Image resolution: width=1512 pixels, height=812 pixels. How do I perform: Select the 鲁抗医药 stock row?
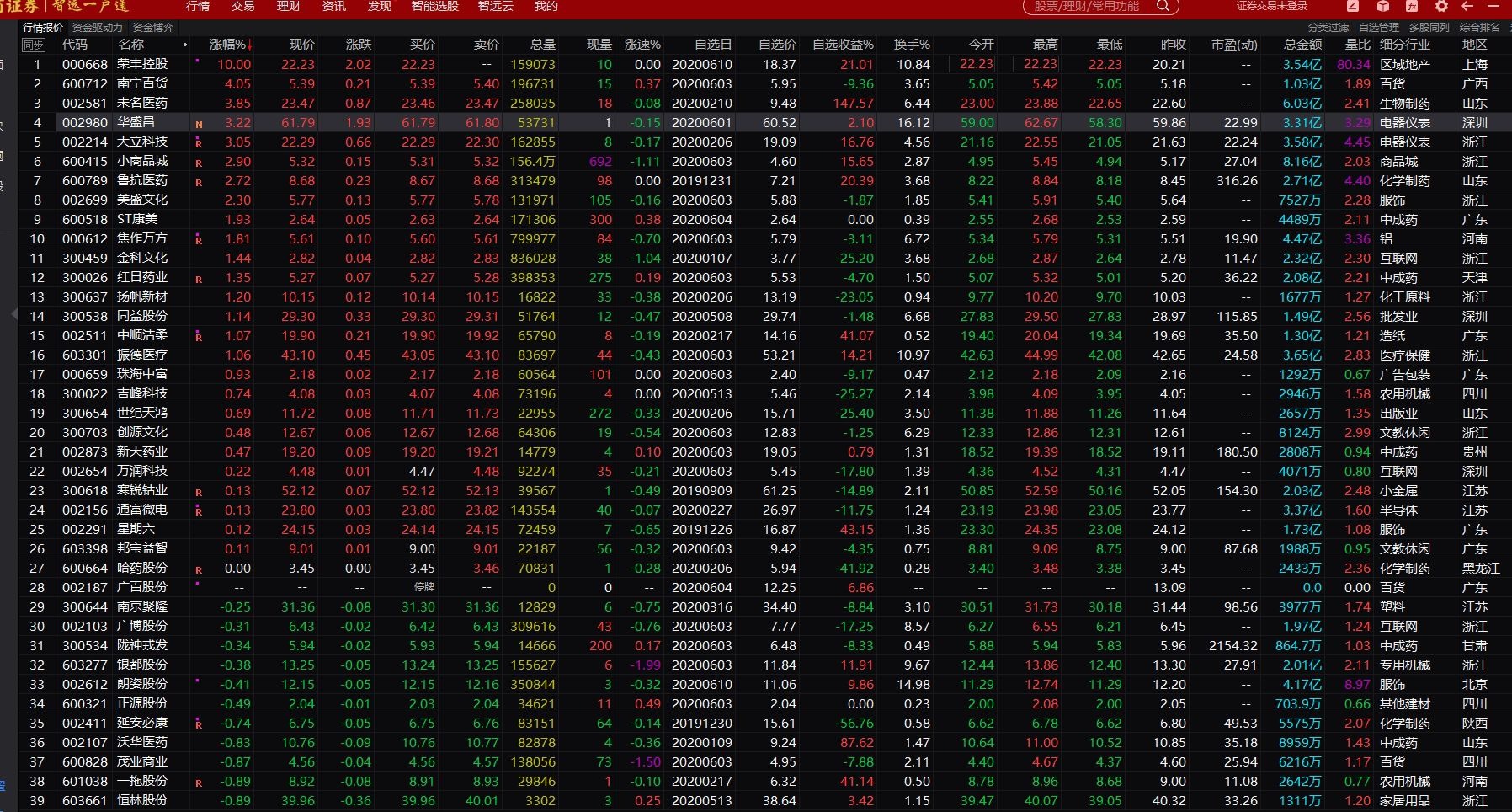(765, 180)
